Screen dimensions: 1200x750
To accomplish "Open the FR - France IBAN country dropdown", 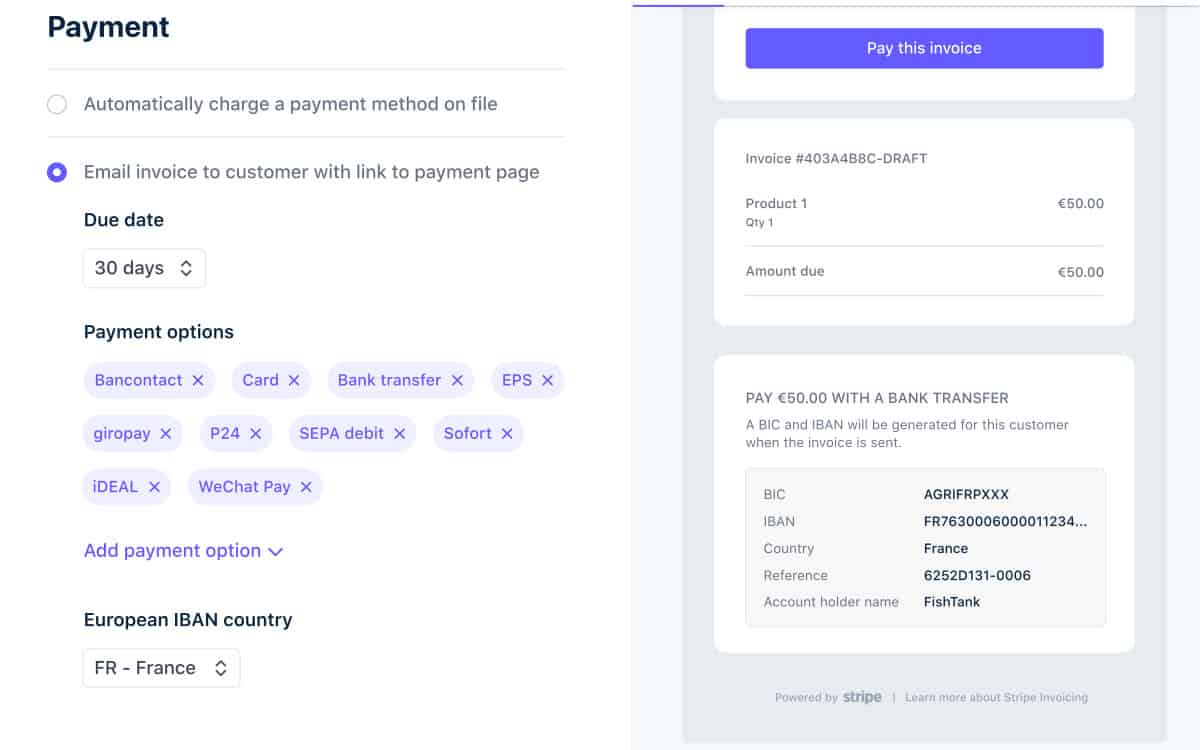I will pos(161,668).
